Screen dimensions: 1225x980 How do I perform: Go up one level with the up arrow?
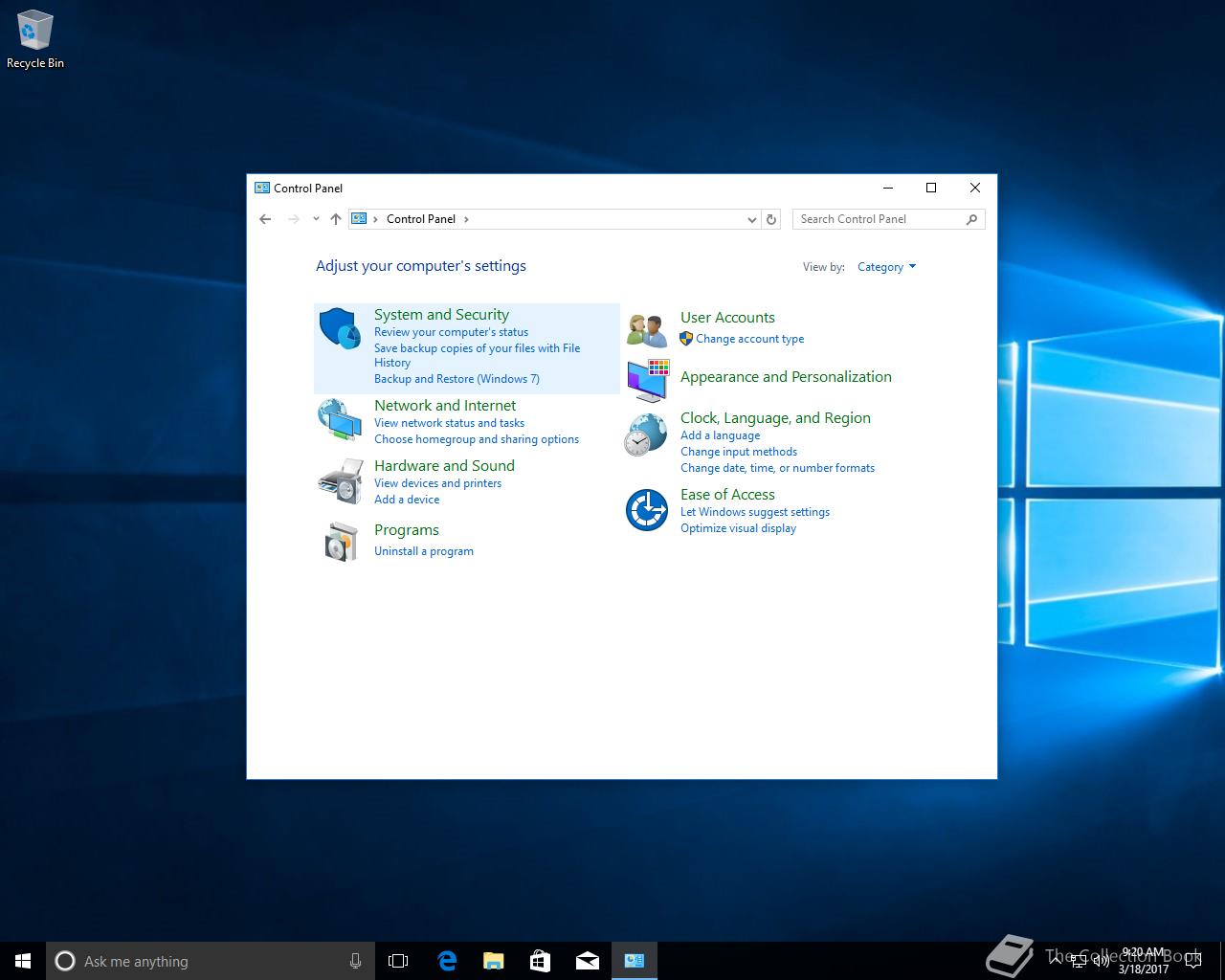336,219
